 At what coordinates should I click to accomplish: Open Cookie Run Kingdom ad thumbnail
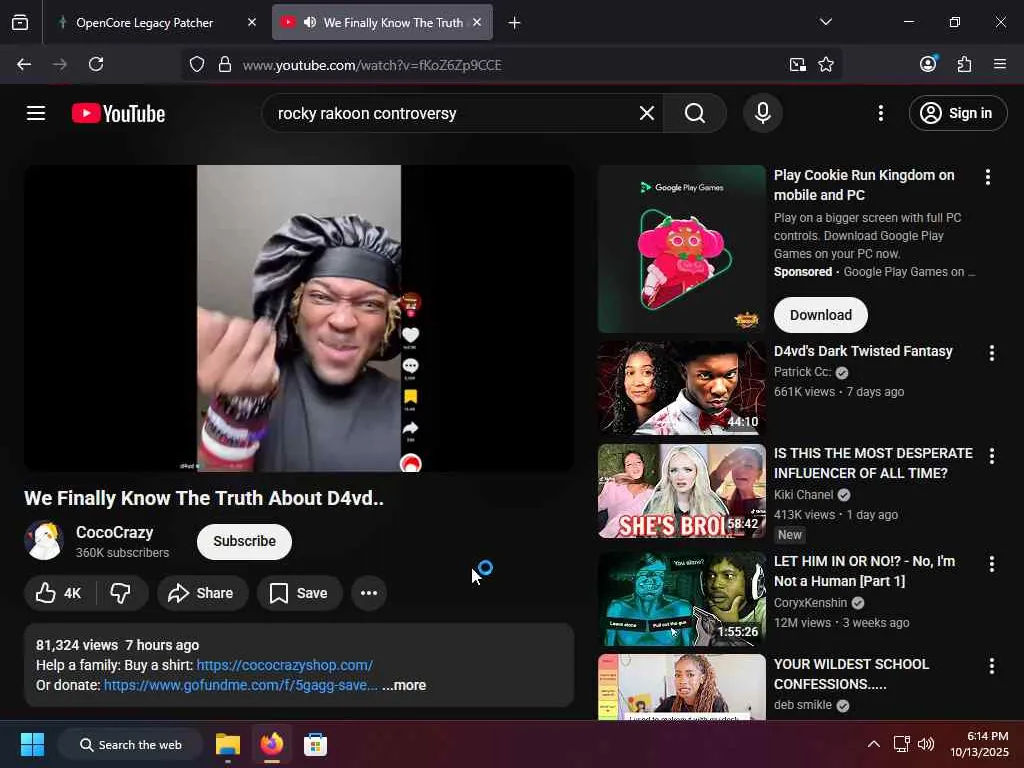tap(681, 249)
